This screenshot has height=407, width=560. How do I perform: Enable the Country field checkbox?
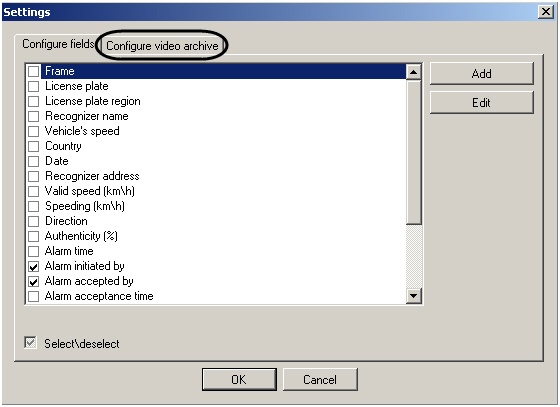(x=34, y=146)
